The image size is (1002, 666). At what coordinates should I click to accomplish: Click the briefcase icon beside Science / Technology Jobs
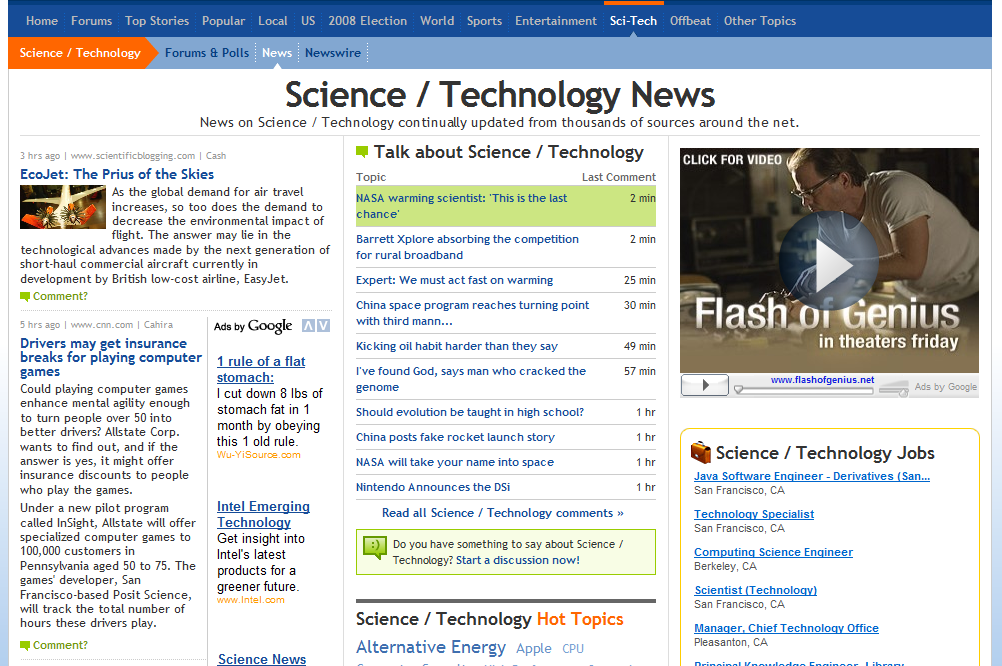click(701, 453)
